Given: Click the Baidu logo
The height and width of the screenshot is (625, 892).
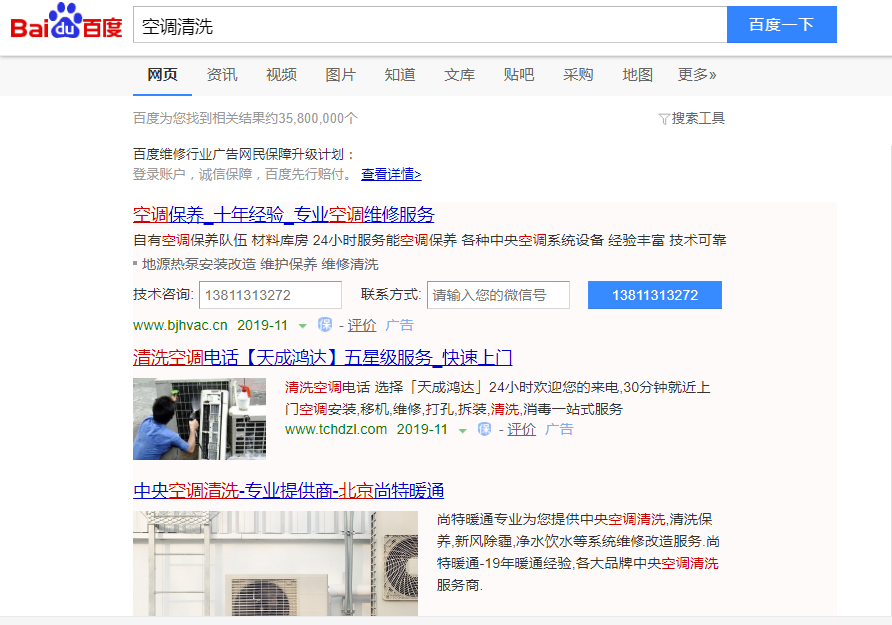Looking at the screenshot, I should point(67,22).
